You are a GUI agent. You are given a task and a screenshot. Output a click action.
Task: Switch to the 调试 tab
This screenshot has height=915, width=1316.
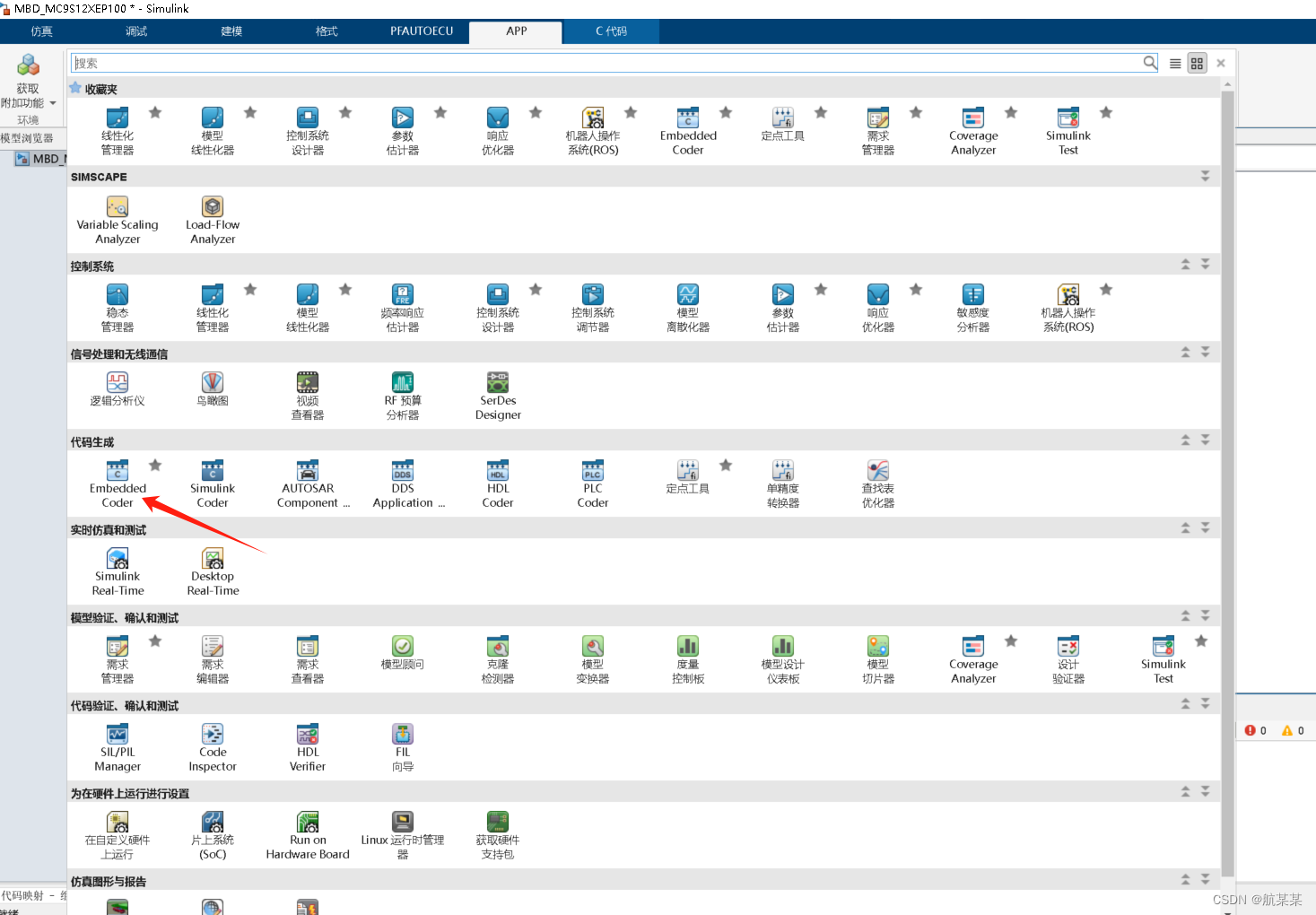(136, 31)
